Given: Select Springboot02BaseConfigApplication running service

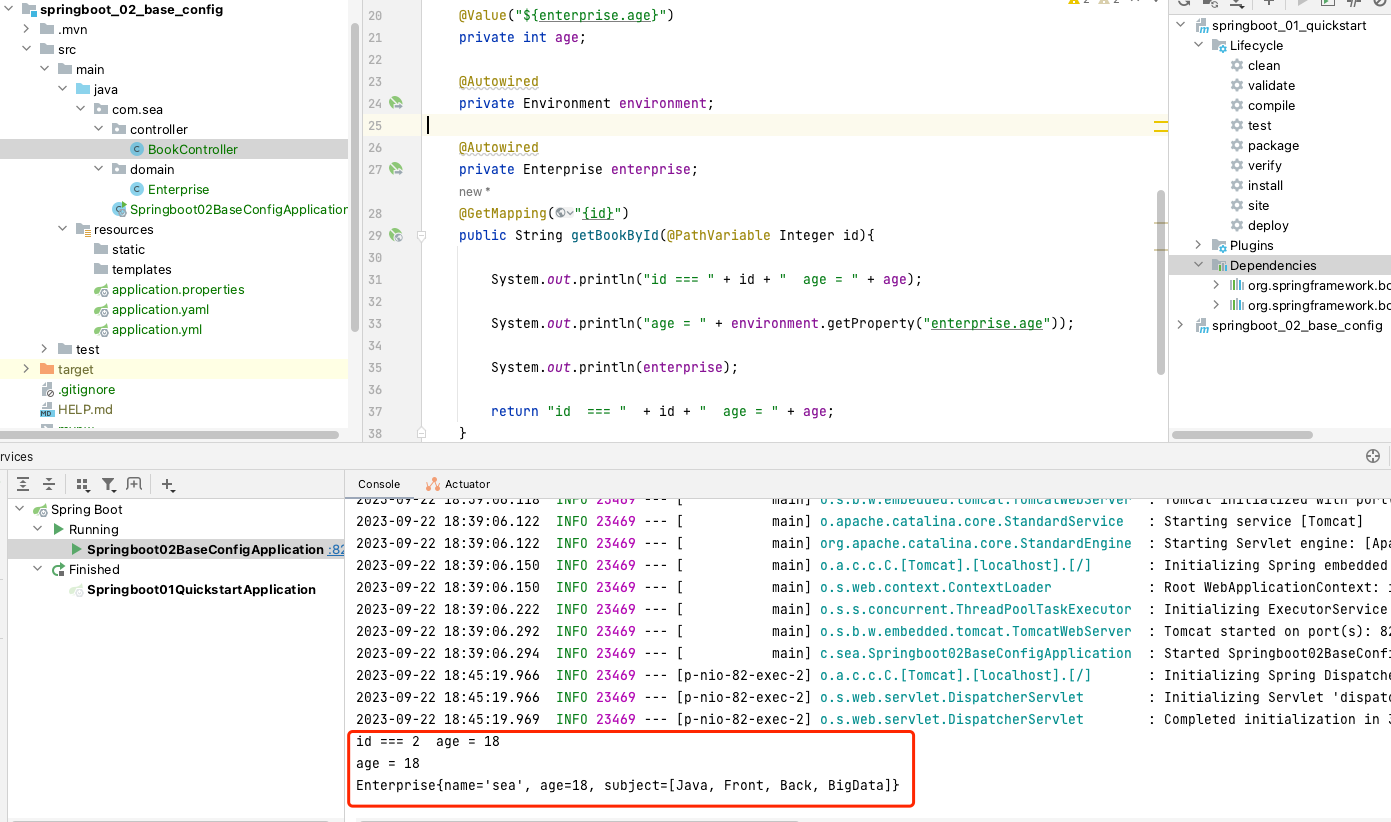Looking at the screenshot, I should click(205, 549).
